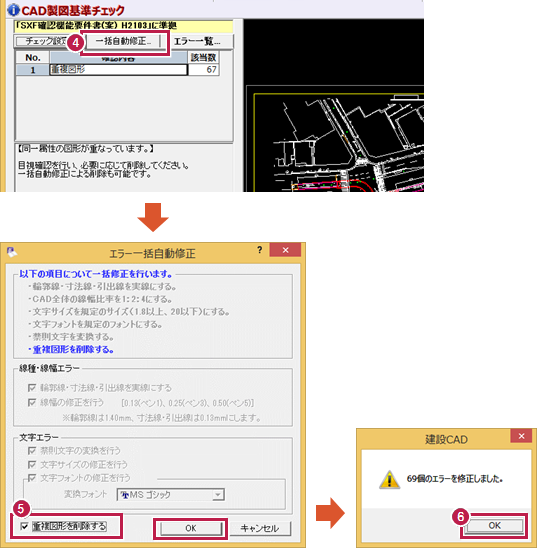Toggle 線幅の修正を行う checkbox
This screenshot has width=537, height=548.
(32, 403)
